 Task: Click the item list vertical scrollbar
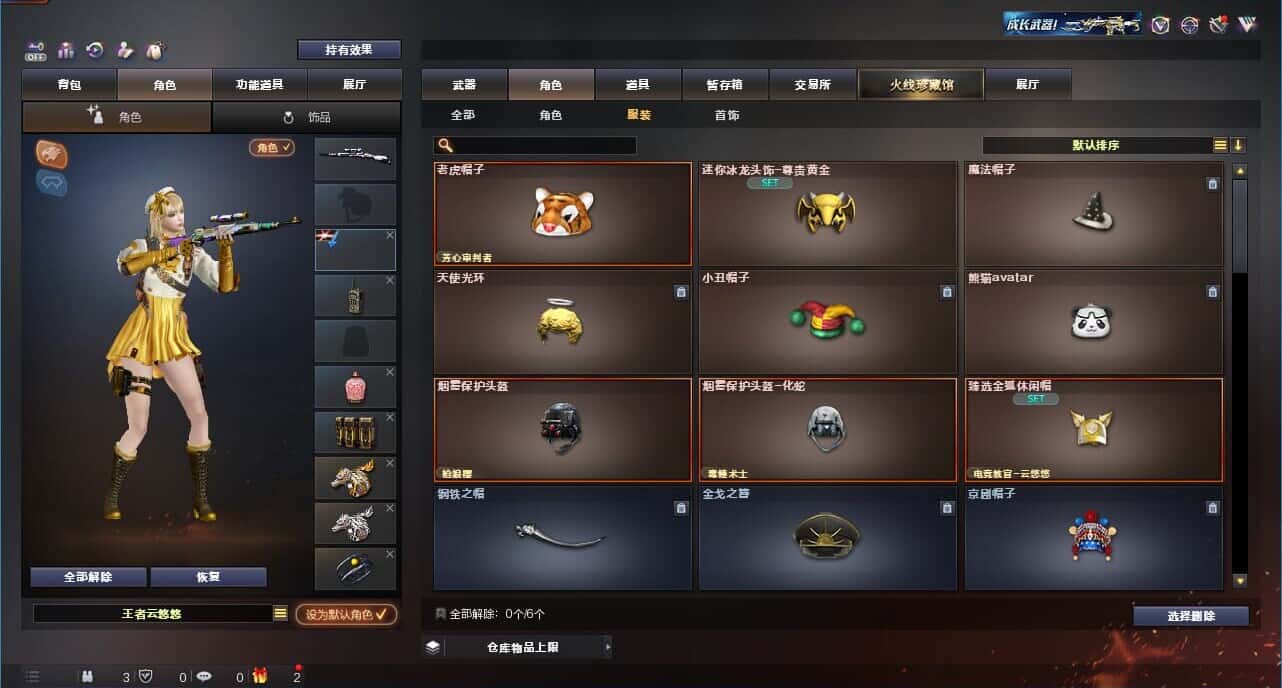point(1240,375)
